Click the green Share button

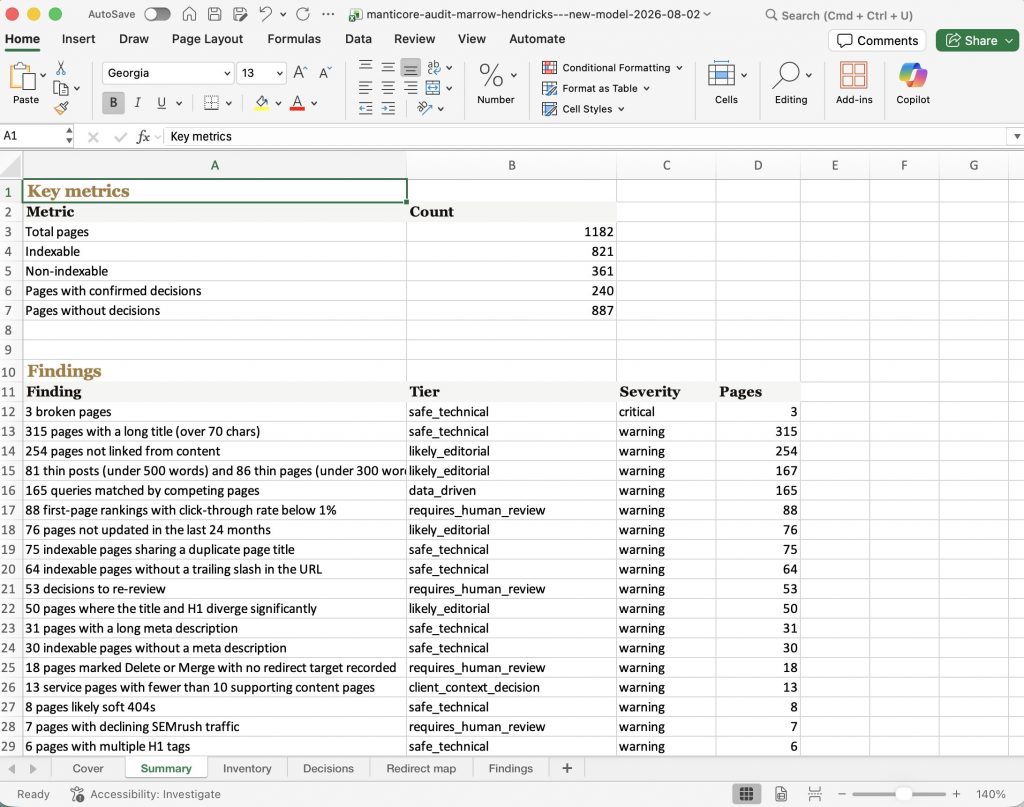click(x=978, y=40)
